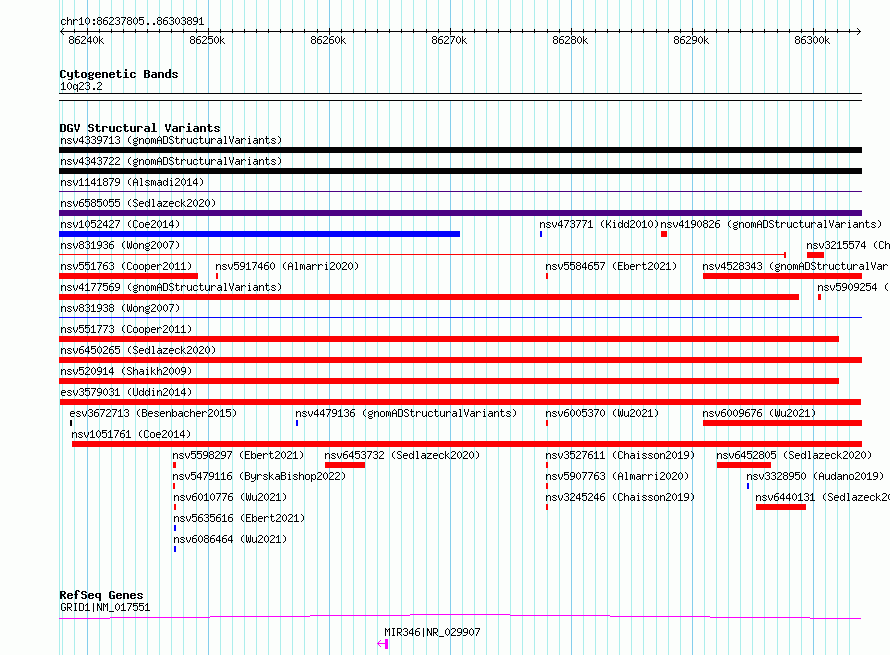This screenshot has height=655, width=890.
Task: Click the nsv5598297 red tick marker
Action: click(174, 465)
